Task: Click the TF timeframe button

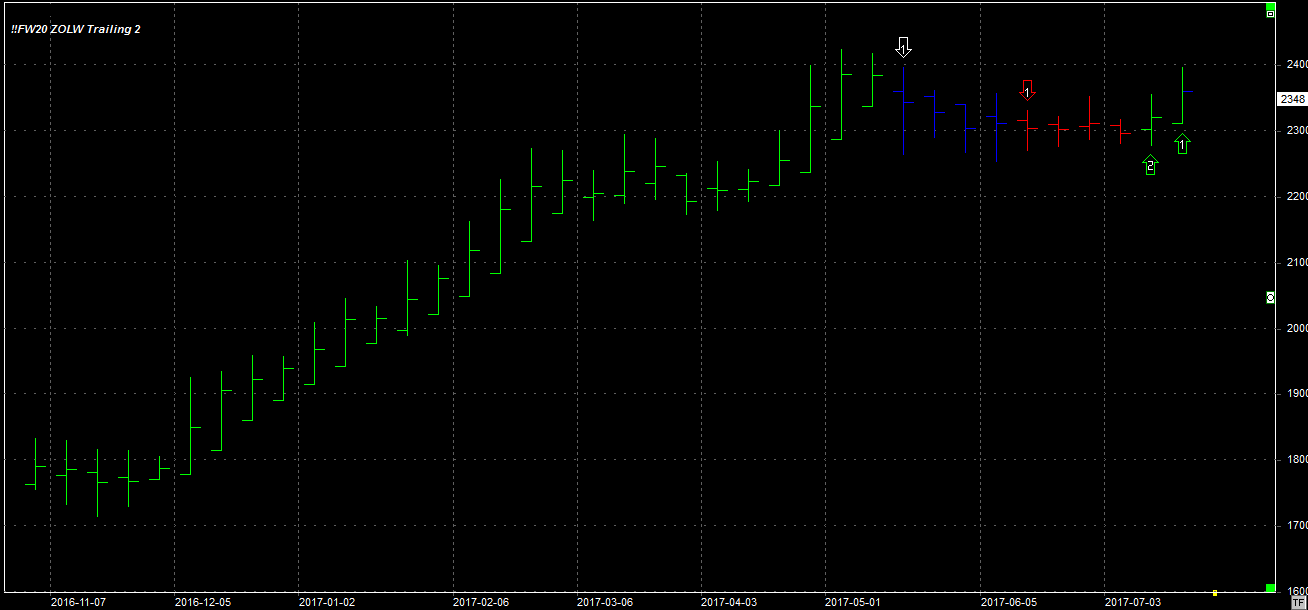Action: pyautogui.click(x=1298, y=603)
